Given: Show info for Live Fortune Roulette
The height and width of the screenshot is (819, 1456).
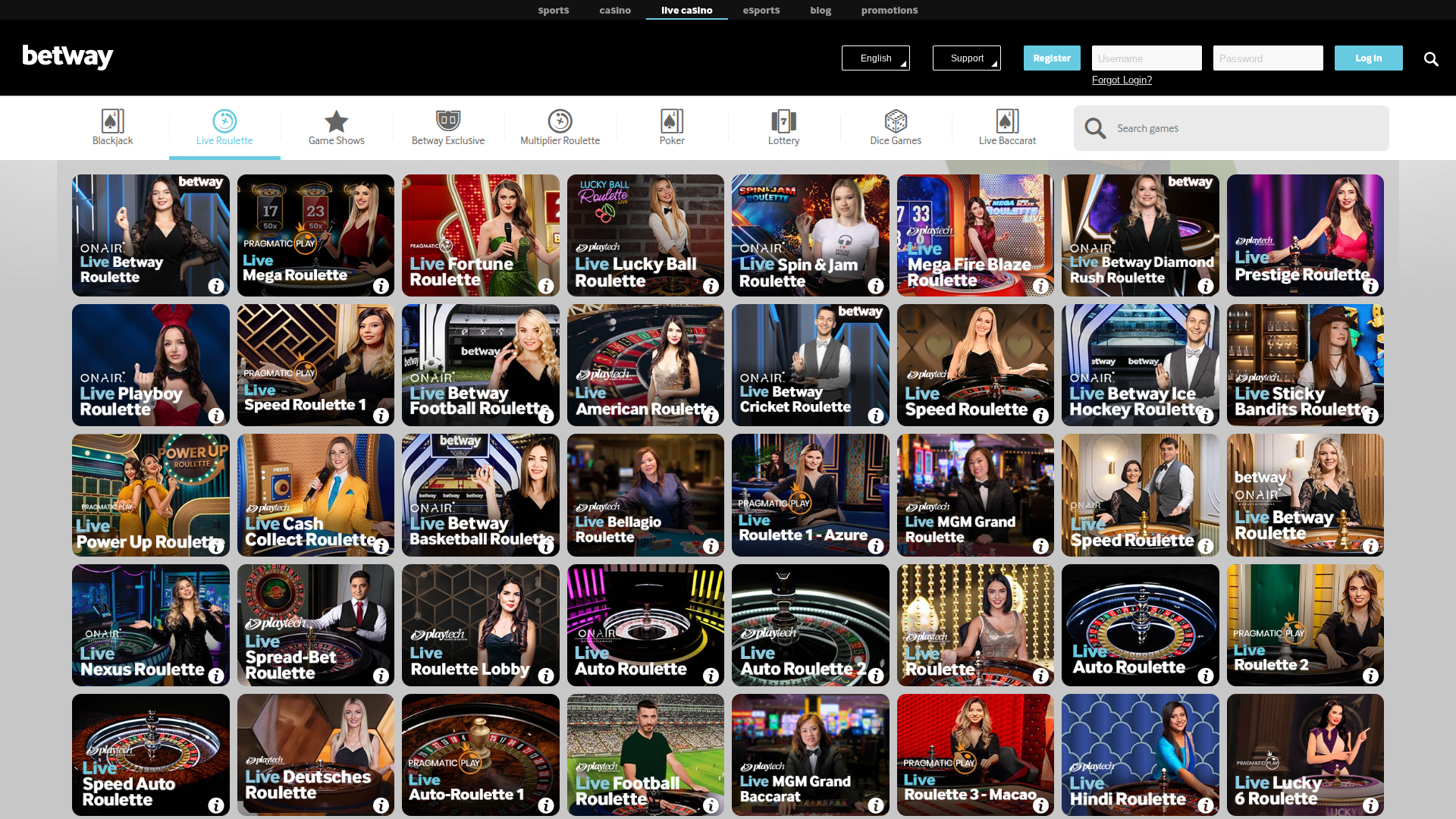Looking at the screenshot, I should (546, 286).
